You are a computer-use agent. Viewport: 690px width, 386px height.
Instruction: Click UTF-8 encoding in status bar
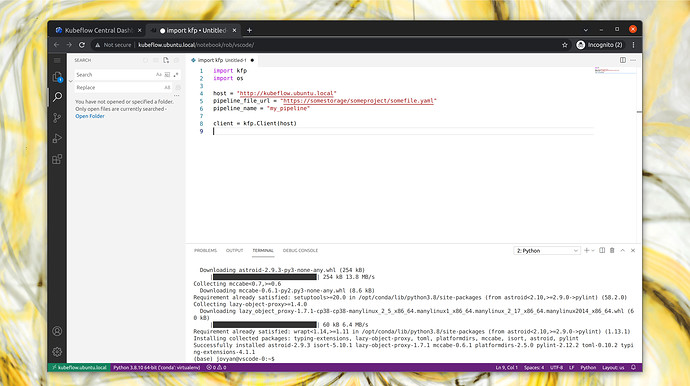click(x=557, y=368)
